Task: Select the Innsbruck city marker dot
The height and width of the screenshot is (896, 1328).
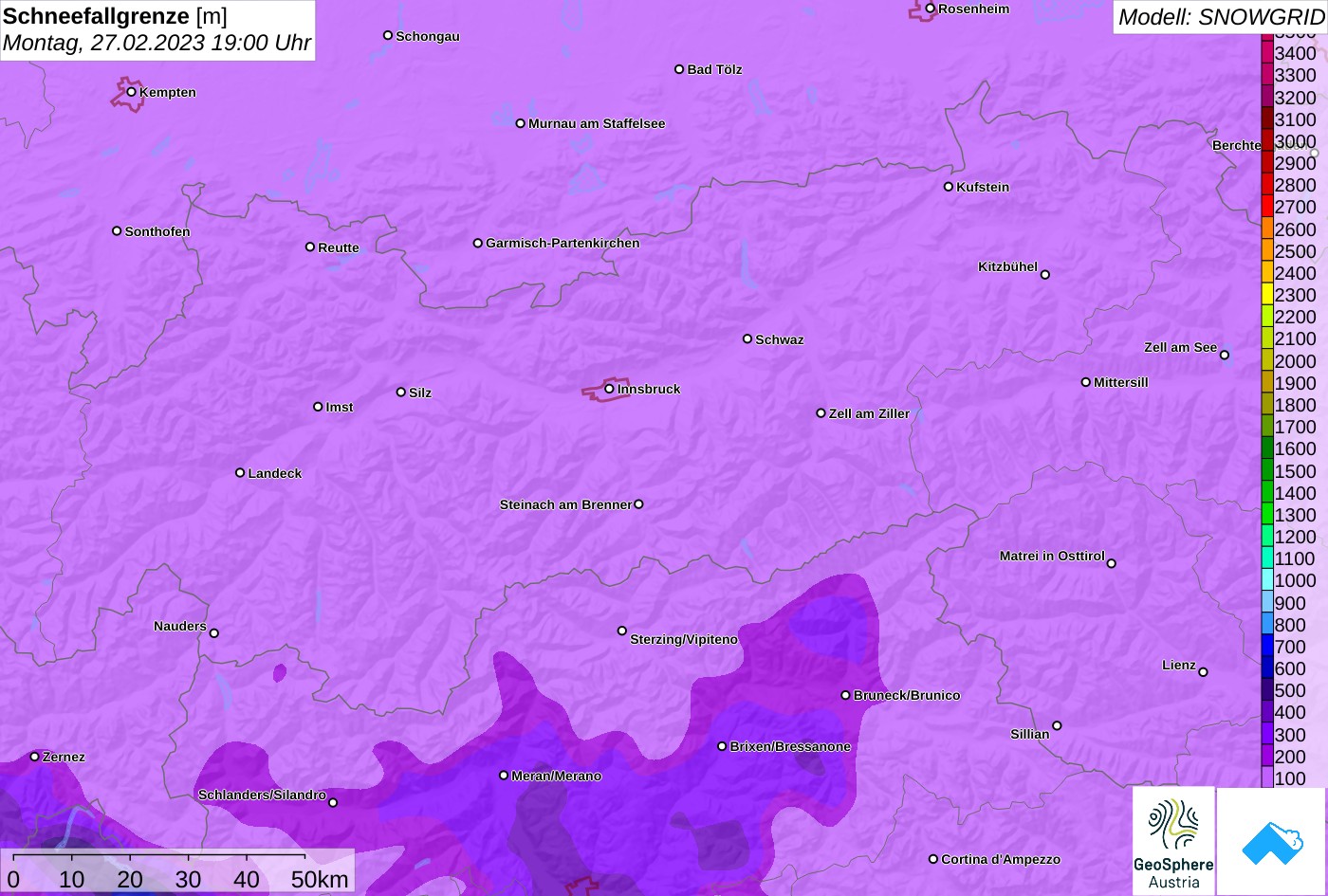Action: (x=609, y=389)
